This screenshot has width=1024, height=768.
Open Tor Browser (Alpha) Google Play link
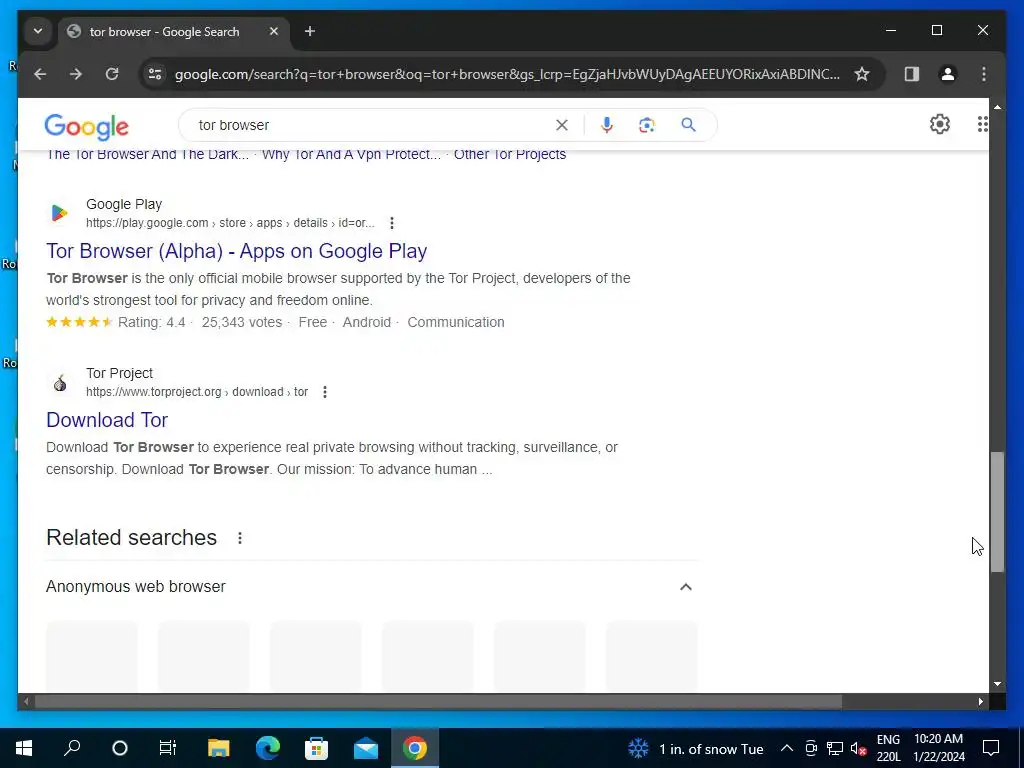click(236, 251)
